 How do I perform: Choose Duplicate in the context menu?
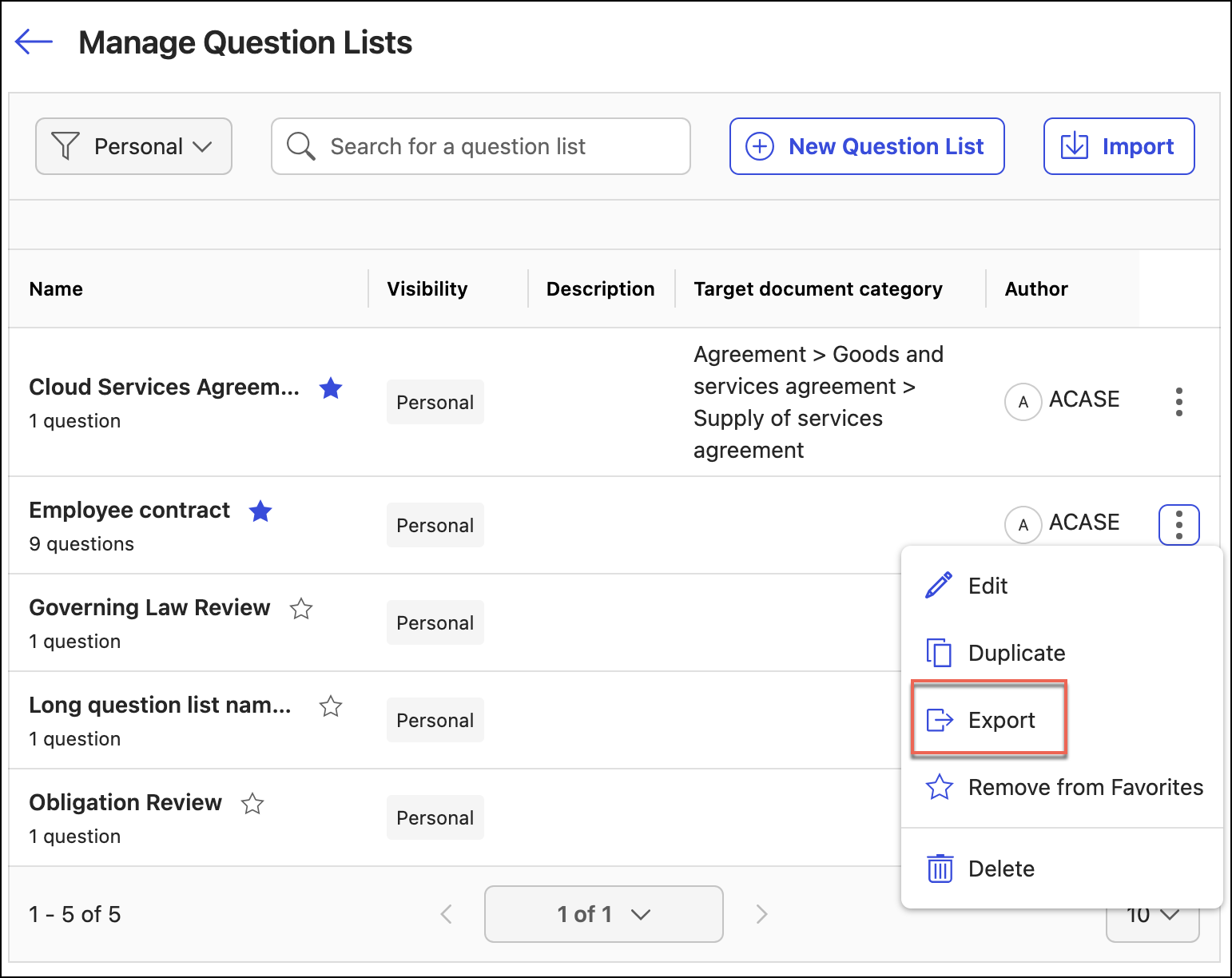point(1015,653)
